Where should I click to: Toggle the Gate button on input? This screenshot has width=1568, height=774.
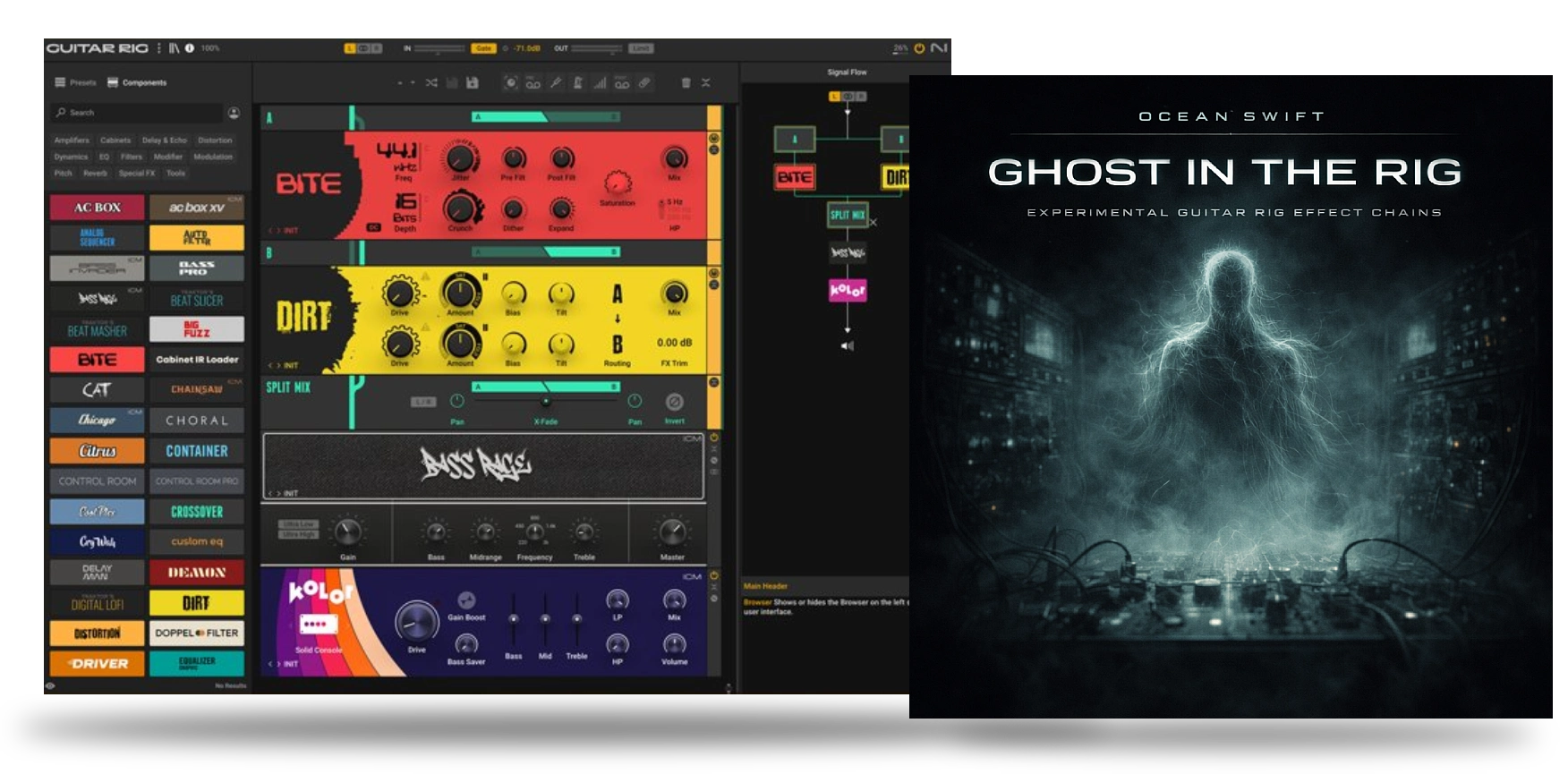click(x=484, y=48)
